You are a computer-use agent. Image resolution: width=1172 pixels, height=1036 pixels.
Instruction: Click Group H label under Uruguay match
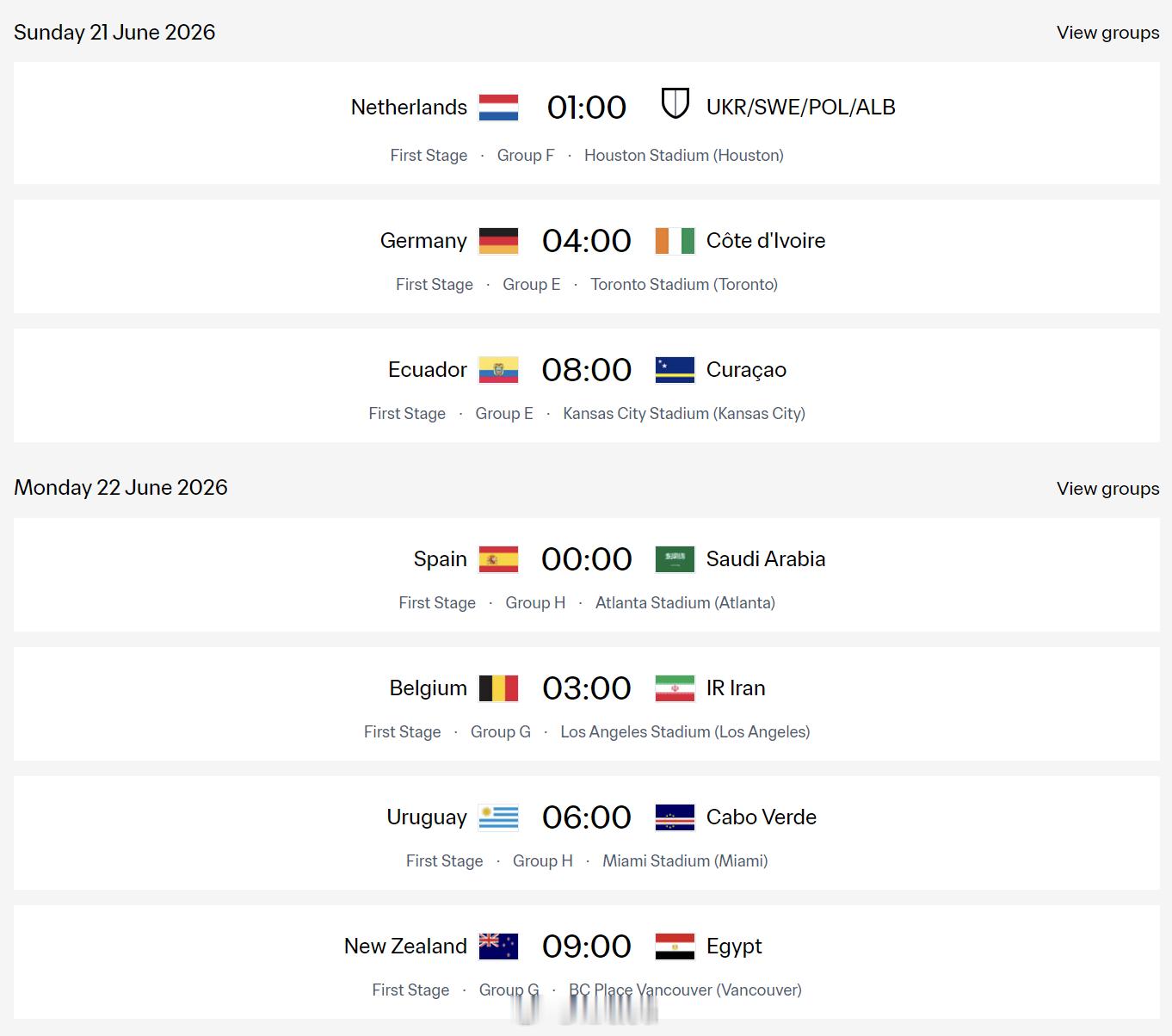(x=543, y=861)
